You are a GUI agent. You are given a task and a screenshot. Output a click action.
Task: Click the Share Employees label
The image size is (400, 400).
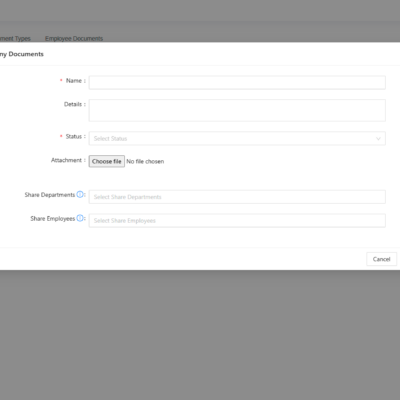pos(53,218)
